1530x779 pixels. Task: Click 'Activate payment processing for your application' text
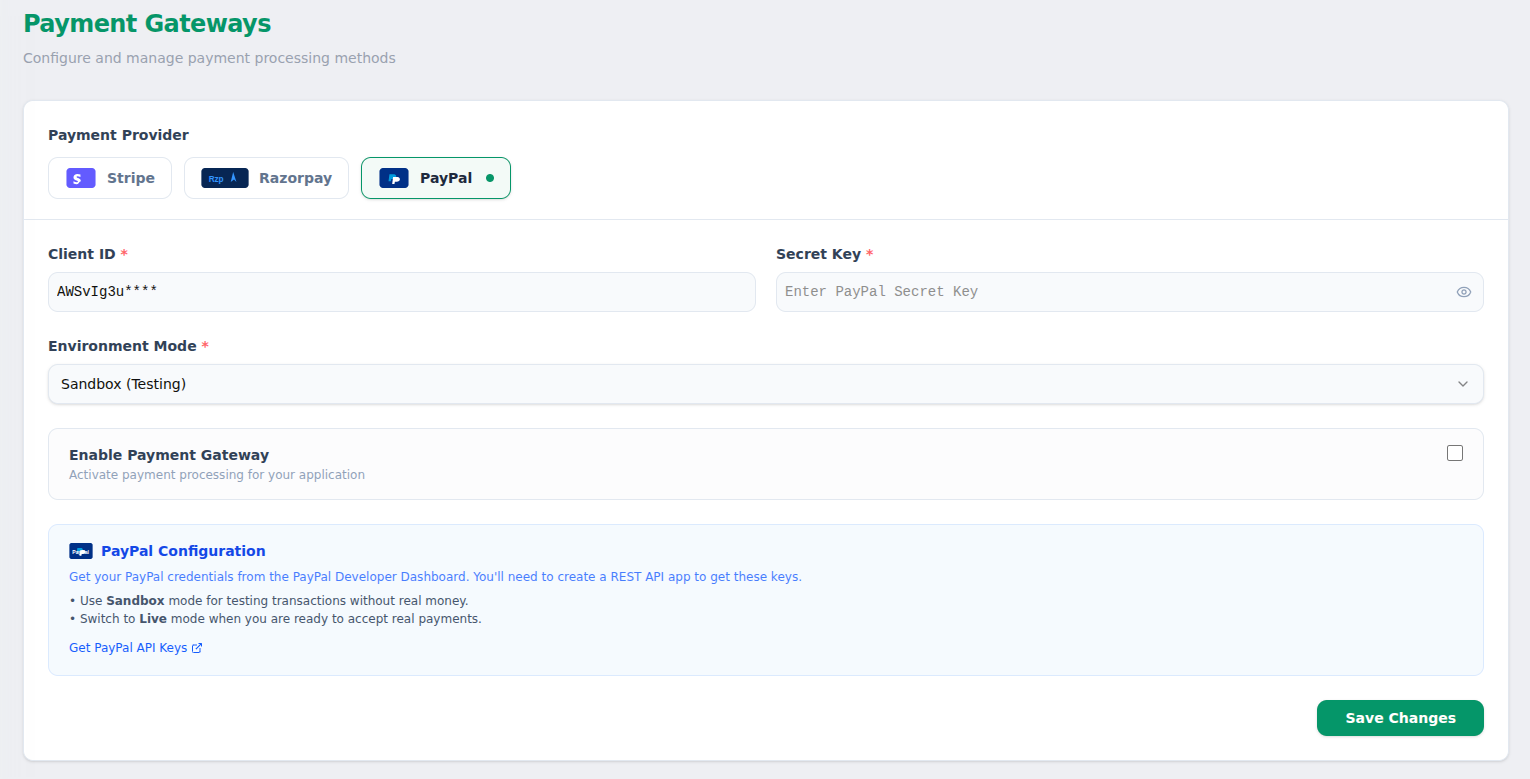coord(217,475)
